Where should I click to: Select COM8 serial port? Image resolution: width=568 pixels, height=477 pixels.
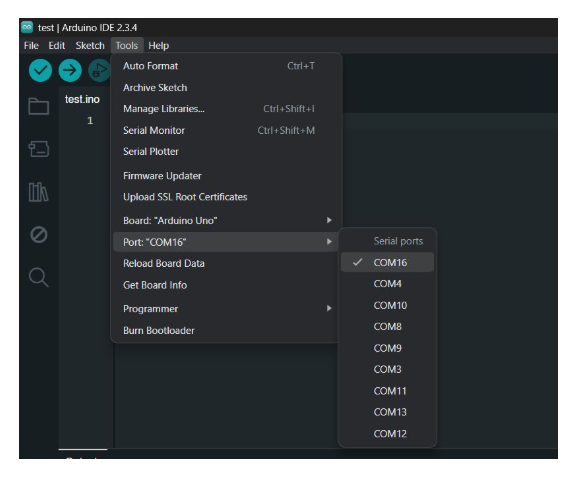point(387,327)
